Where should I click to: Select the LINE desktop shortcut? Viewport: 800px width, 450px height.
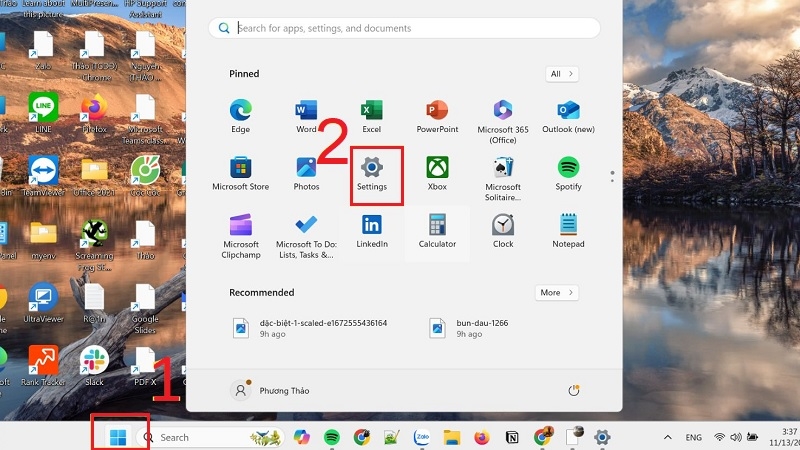point(43,113)
